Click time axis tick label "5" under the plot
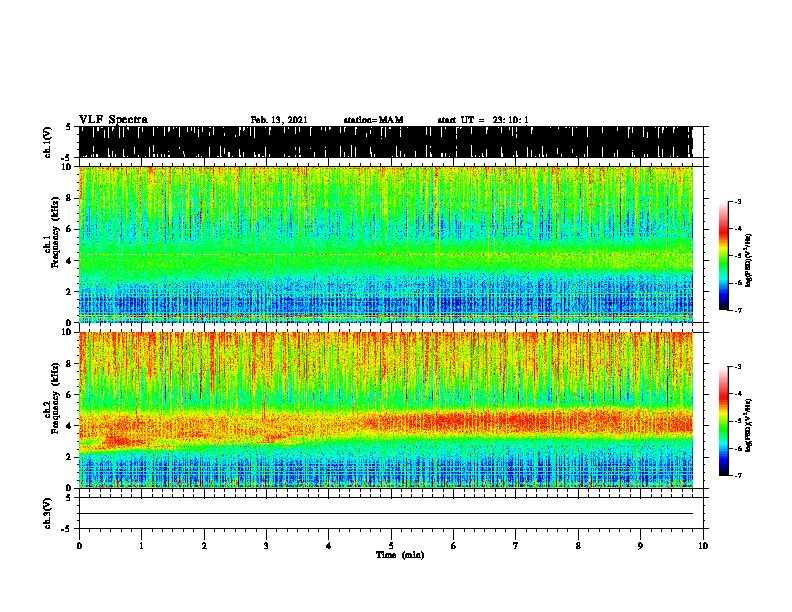The height and width of the screenshot is (612, 792). [391, 546]
